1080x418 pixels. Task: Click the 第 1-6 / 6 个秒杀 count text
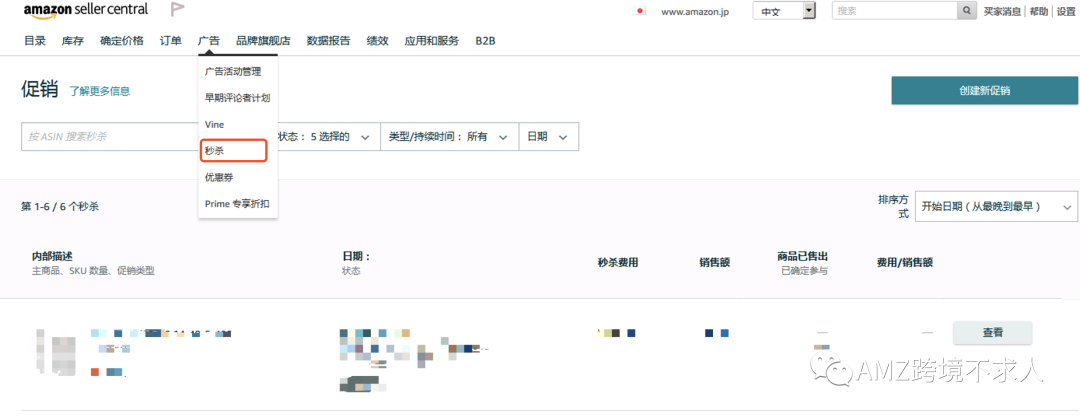60,207
